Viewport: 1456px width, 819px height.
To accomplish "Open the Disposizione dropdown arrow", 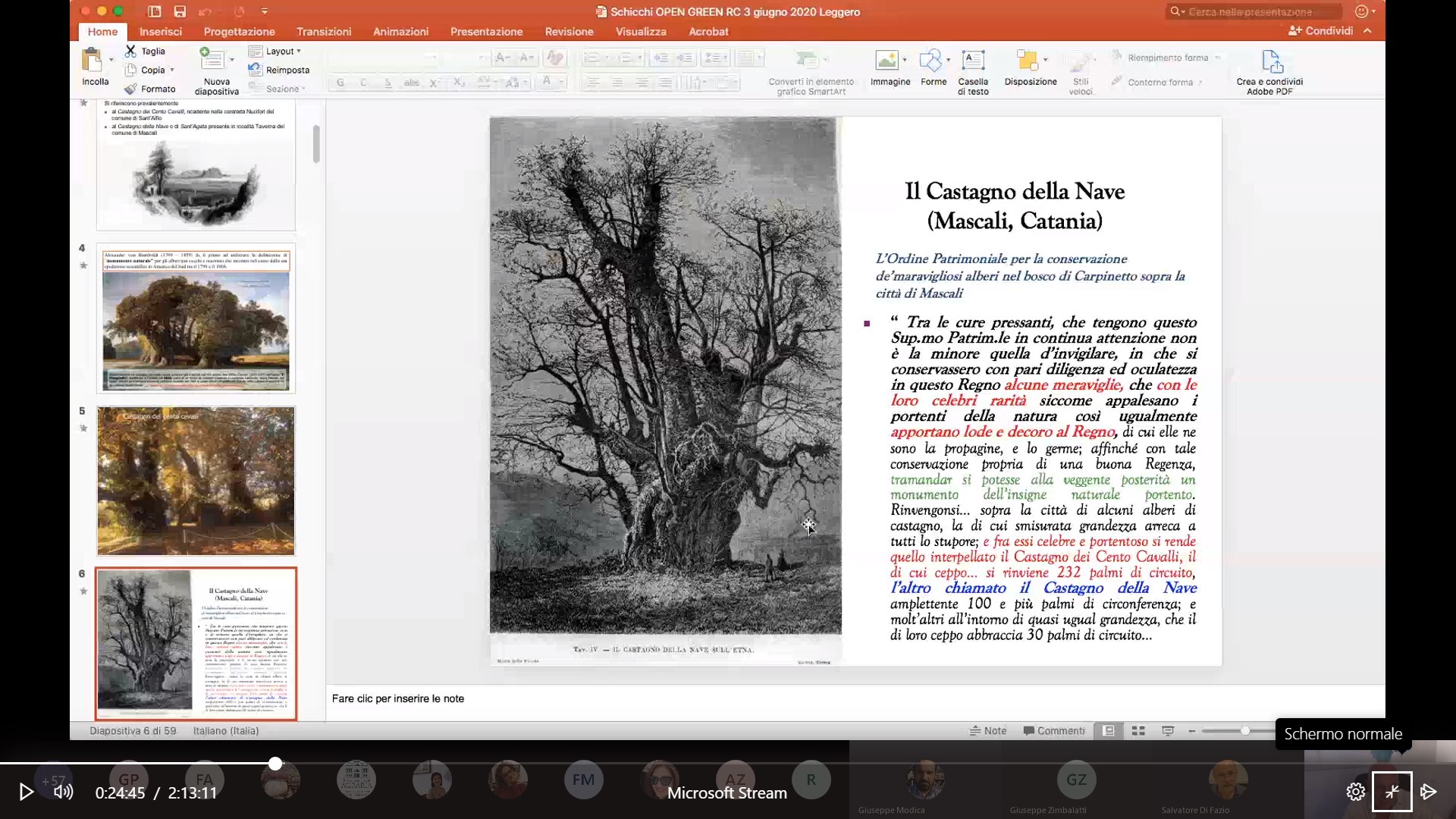I will [1046, 60].
